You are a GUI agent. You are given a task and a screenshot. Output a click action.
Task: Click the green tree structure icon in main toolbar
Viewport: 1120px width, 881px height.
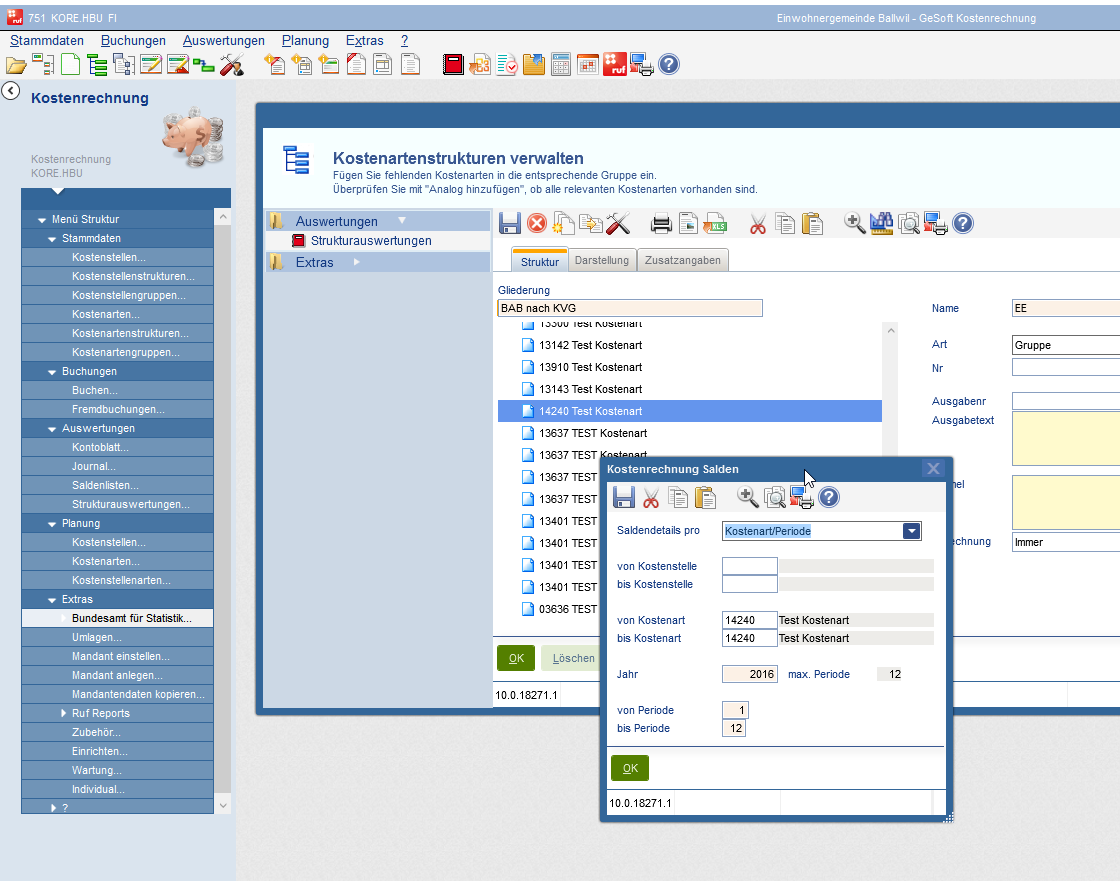click(97, 65)
